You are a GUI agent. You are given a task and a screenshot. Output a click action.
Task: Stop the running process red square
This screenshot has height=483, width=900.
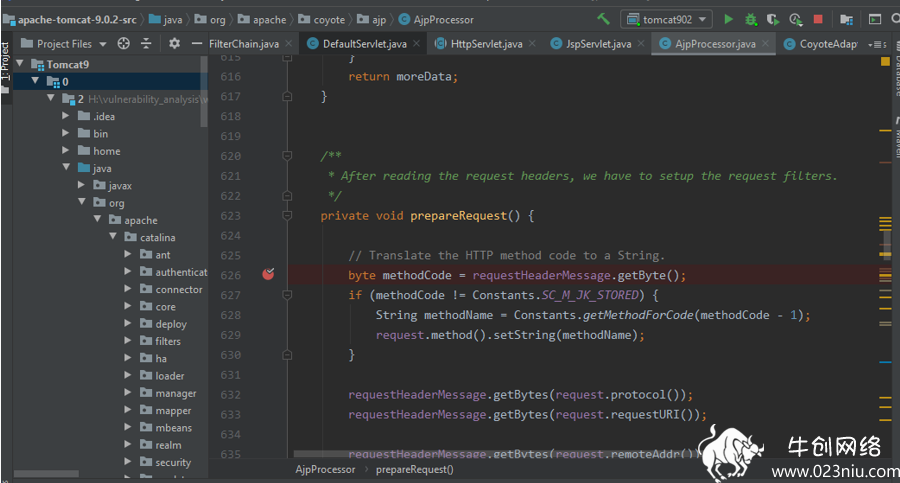coord(818,20)
